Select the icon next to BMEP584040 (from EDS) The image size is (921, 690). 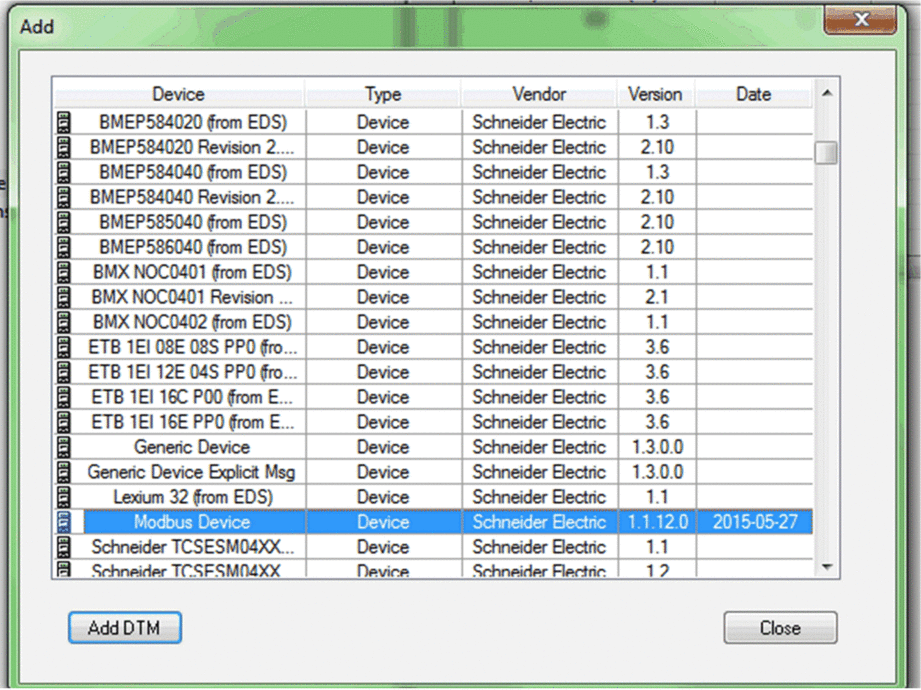tap(63, 172)
